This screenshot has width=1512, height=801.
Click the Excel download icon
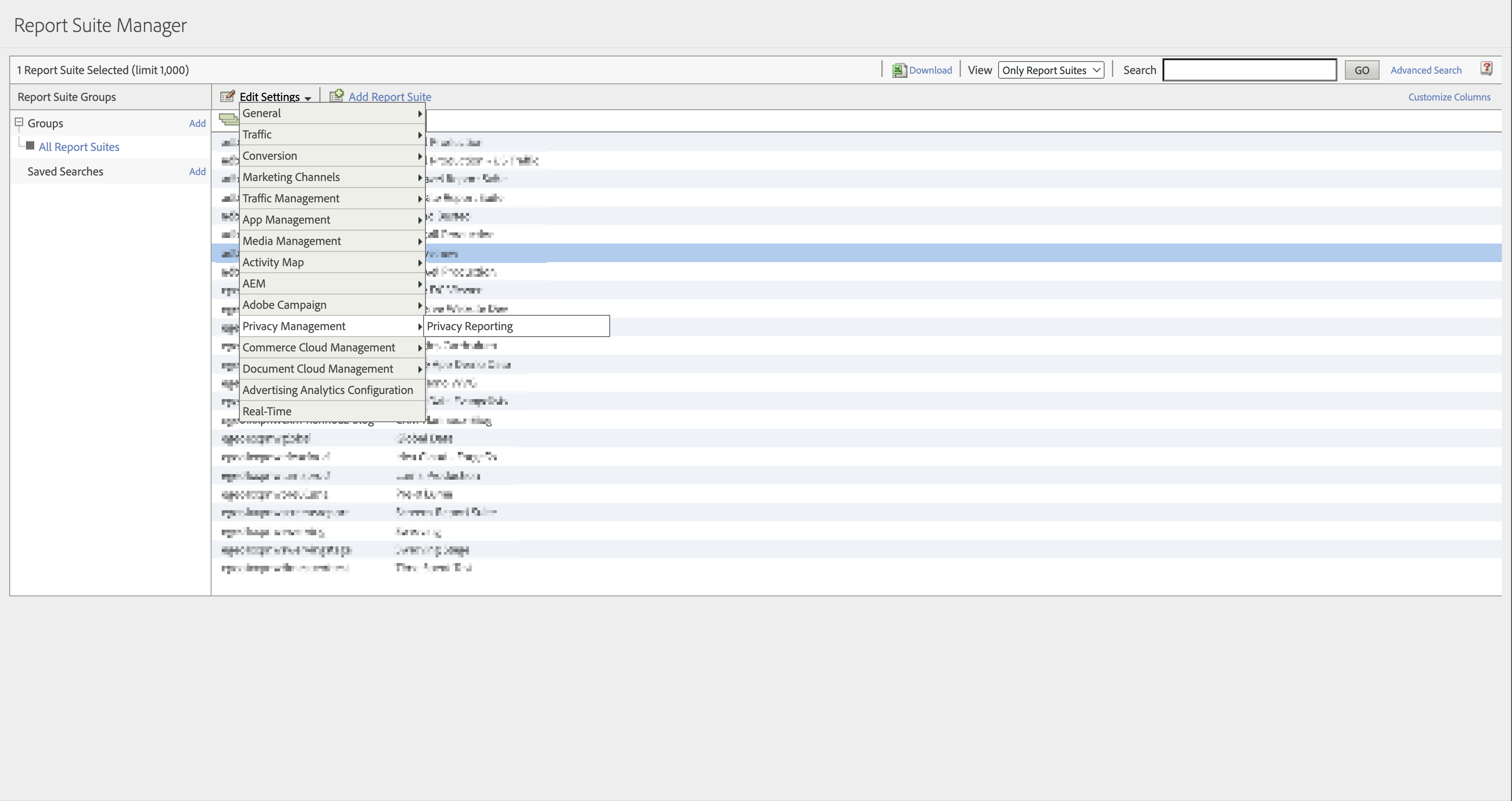(x=899, y=70)
